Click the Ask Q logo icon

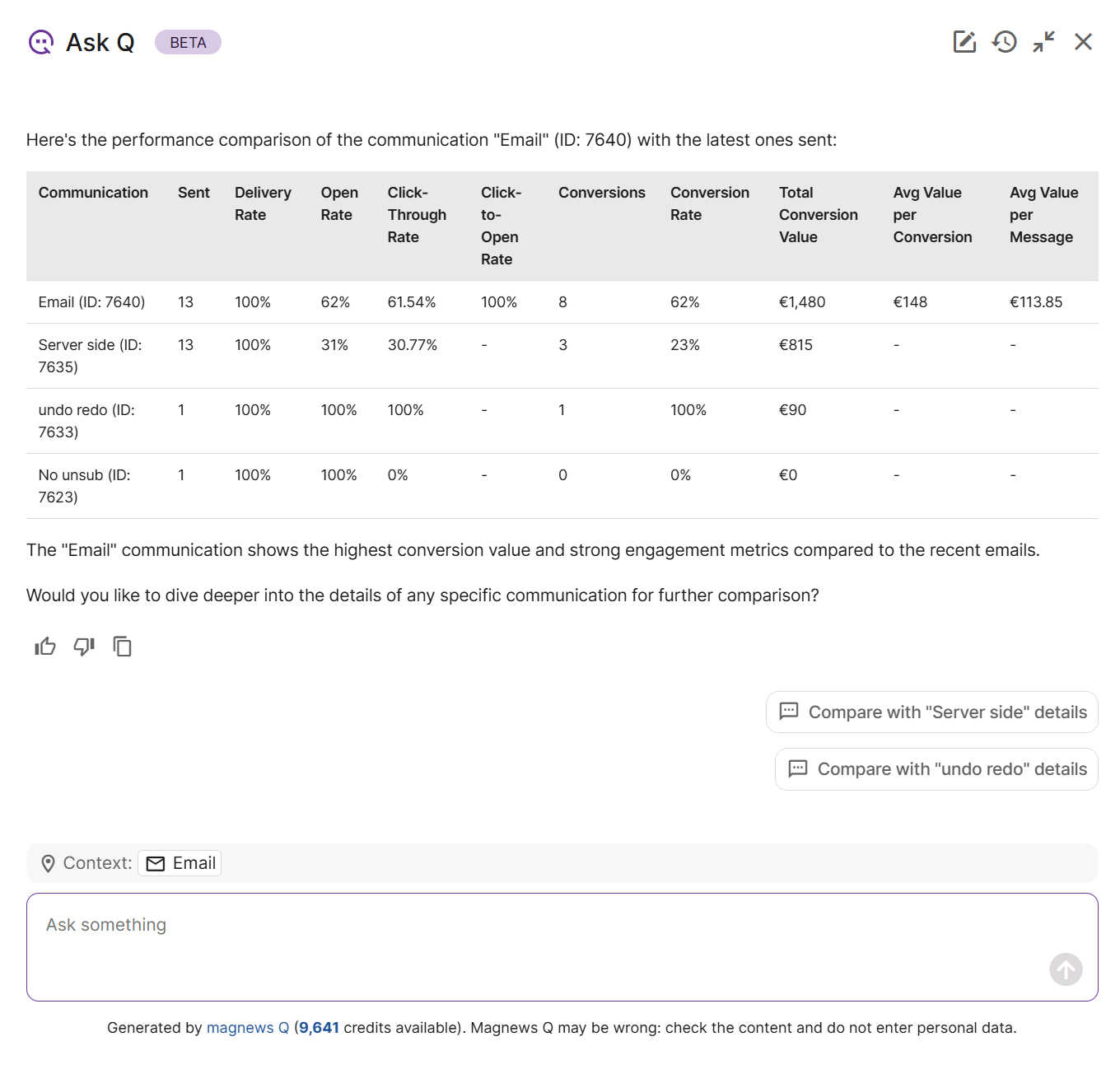click(x=40, y=42)
